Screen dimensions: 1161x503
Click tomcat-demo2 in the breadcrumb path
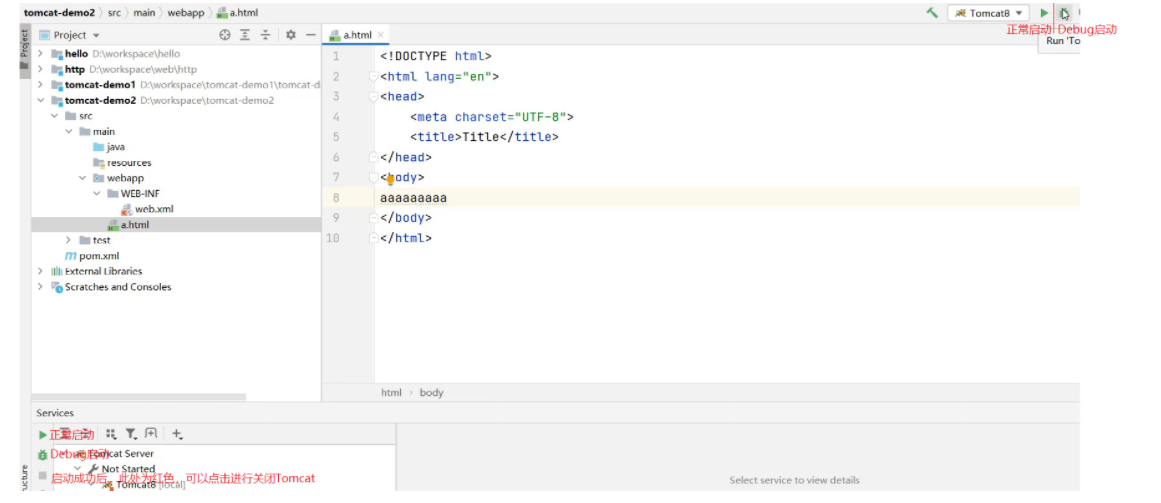coord(59,13)
